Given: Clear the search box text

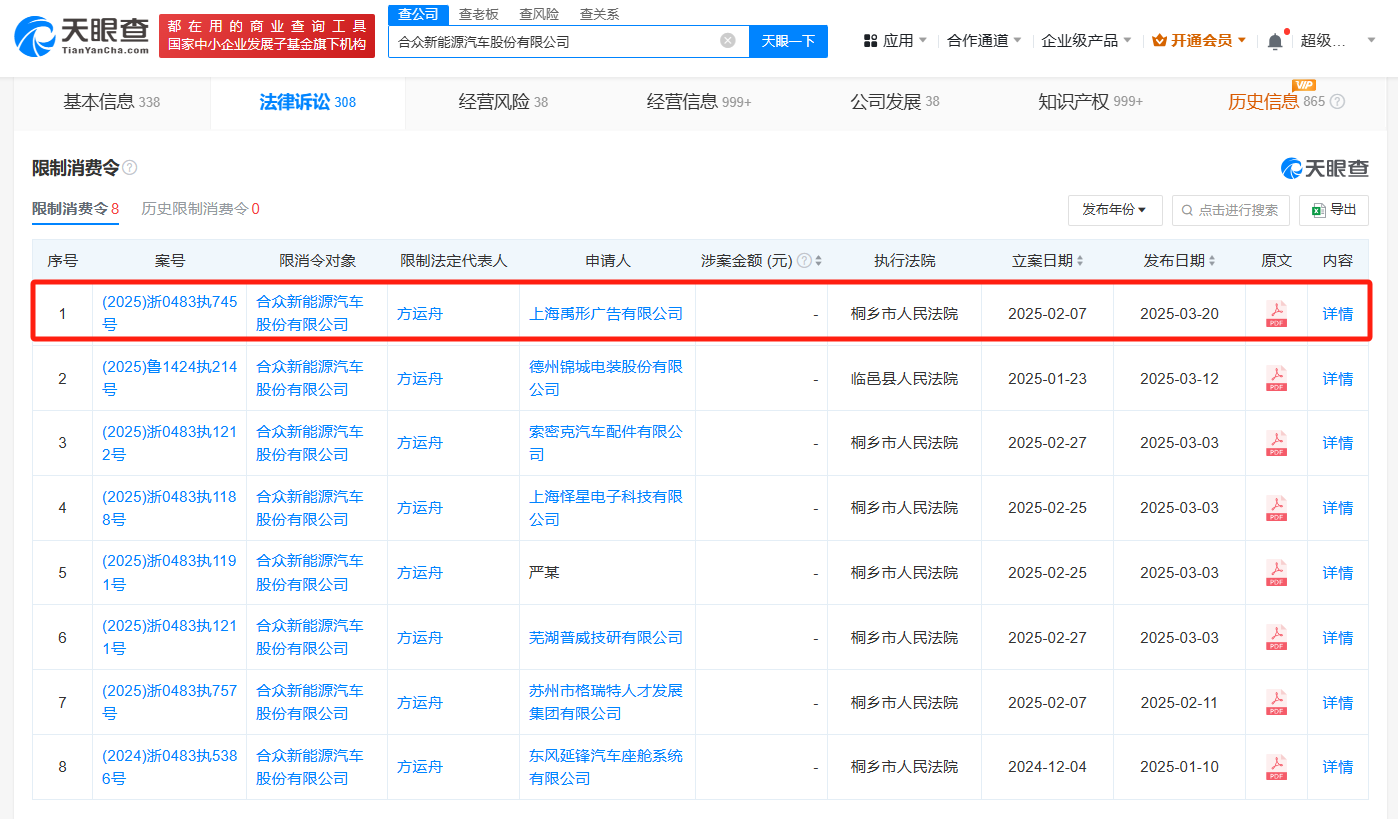Looking at the screenshot, I should (728, 41).
